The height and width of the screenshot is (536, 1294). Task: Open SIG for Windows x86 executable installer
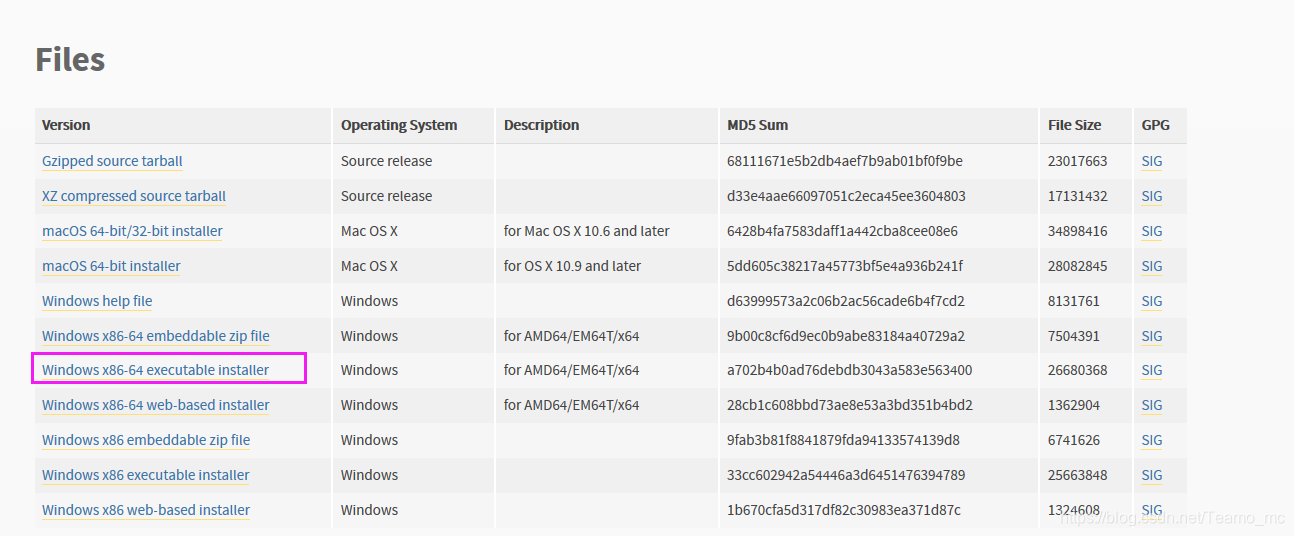tap(1152, 475)
